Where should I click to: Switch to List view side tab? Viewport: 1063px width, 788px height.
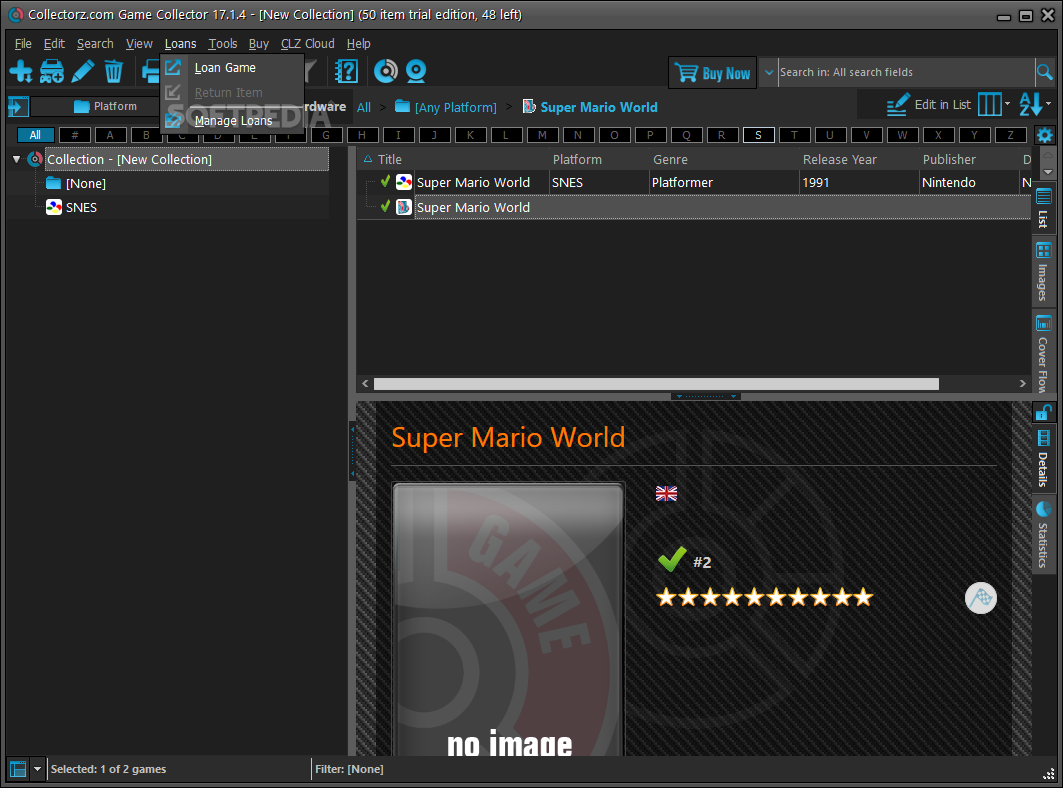1043,209
